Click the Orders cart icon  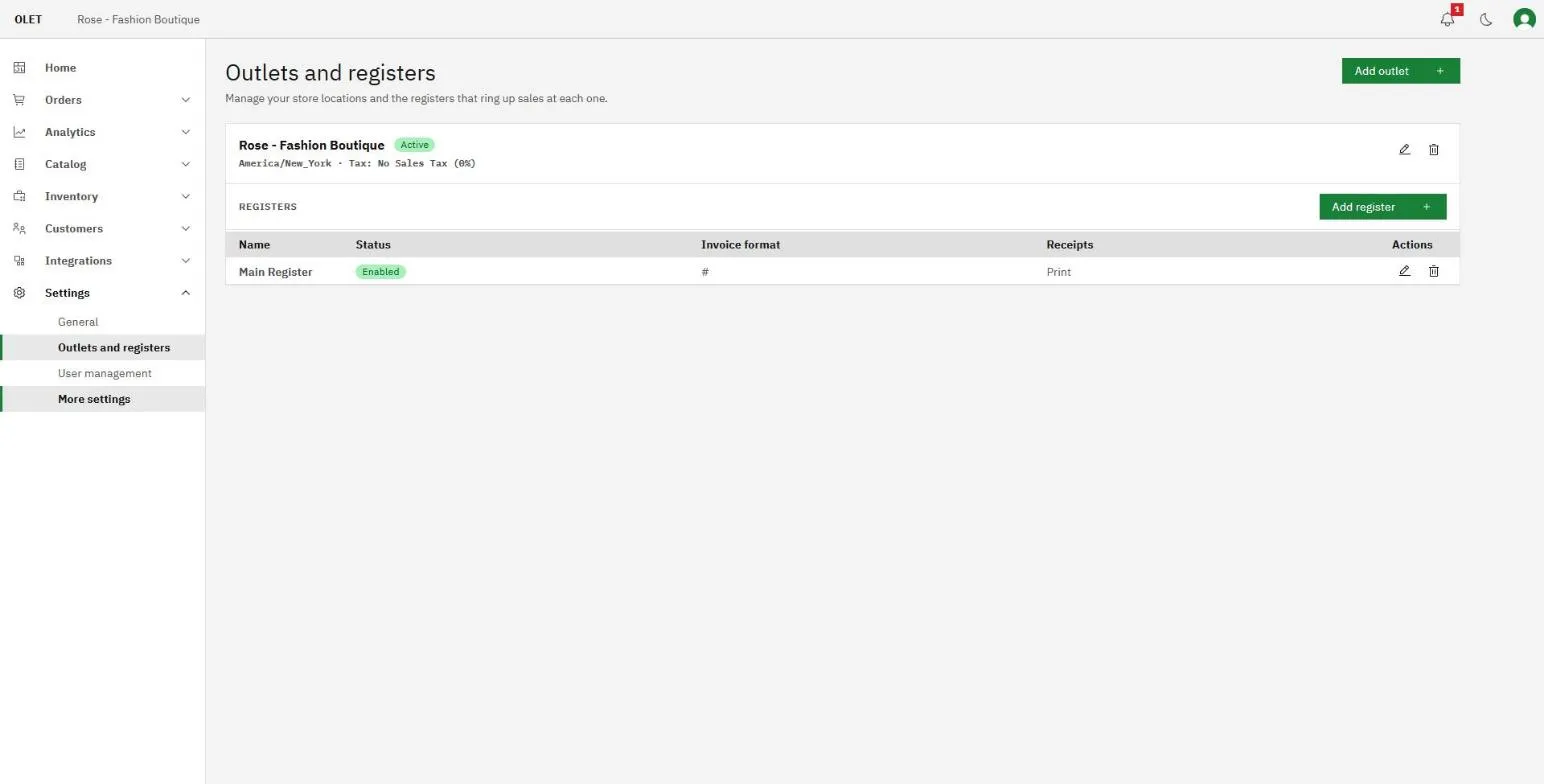point(19,100)
